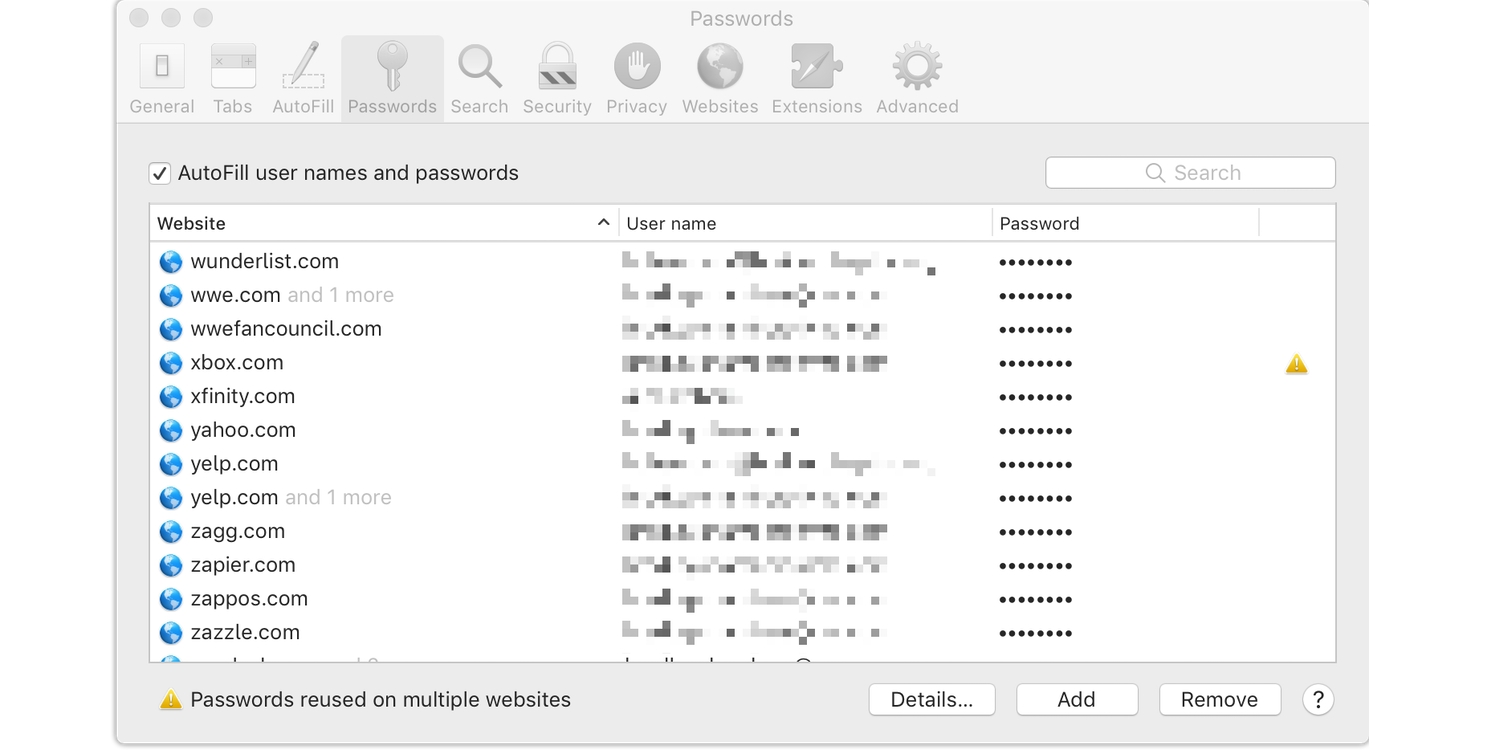Disable AutoFill user names and passwords

[x=160, y=174]
